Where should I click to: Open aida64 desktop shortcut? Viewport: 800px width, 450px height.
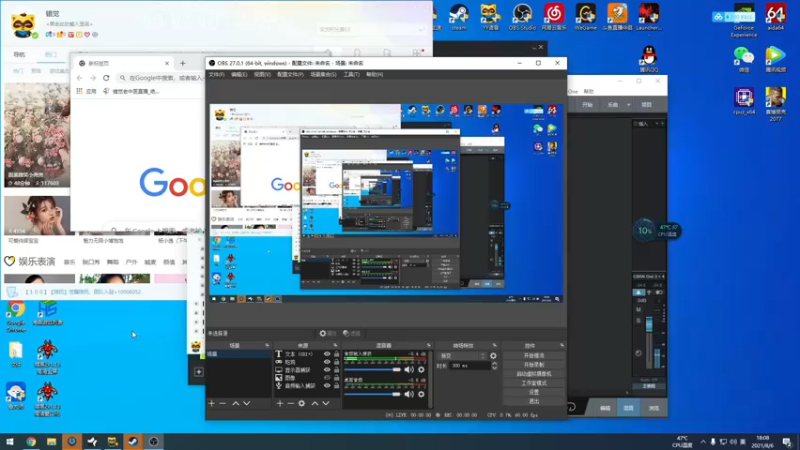775,17
